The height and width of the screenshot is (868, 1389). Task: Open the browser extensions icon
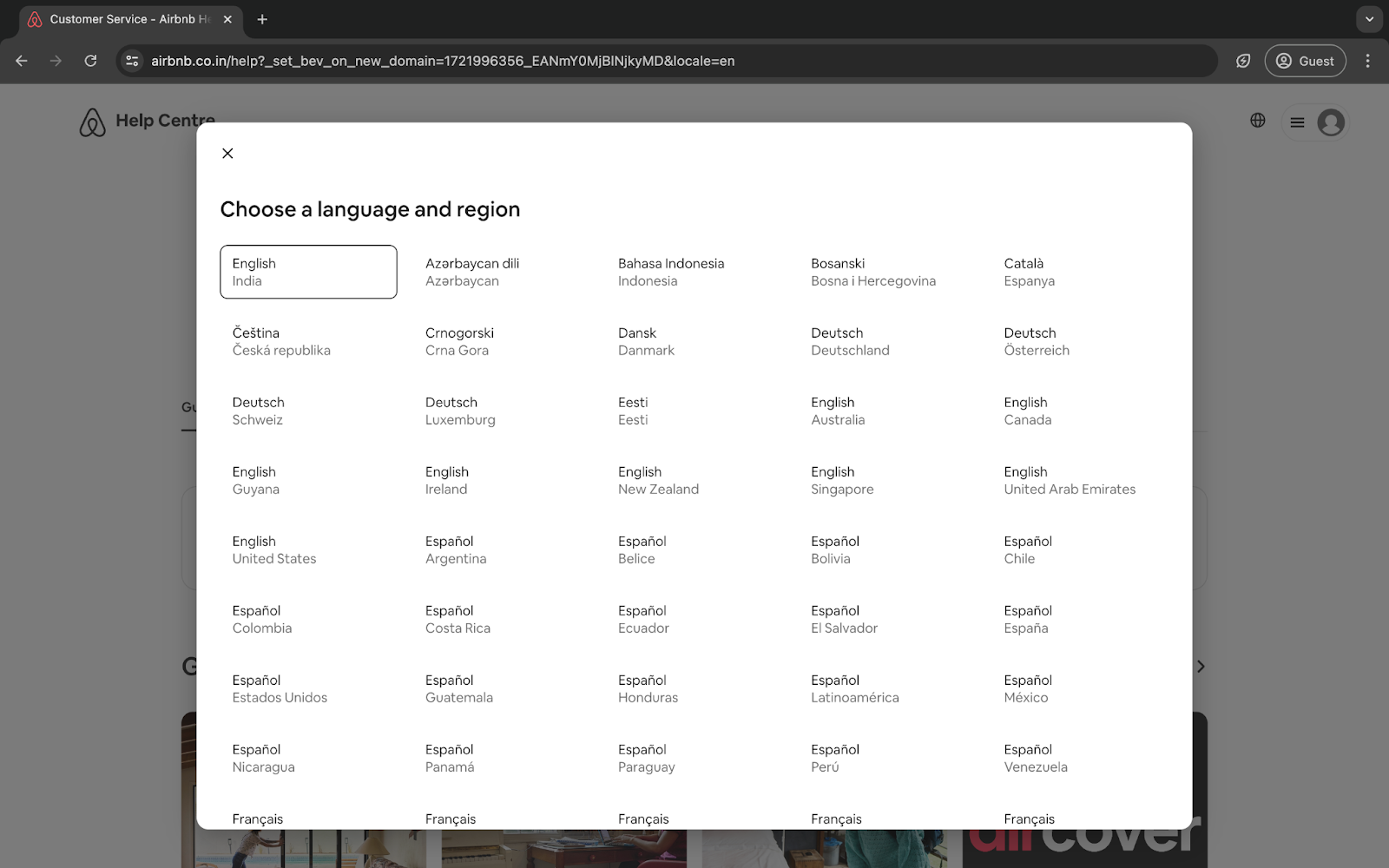tap(1243, 61)
